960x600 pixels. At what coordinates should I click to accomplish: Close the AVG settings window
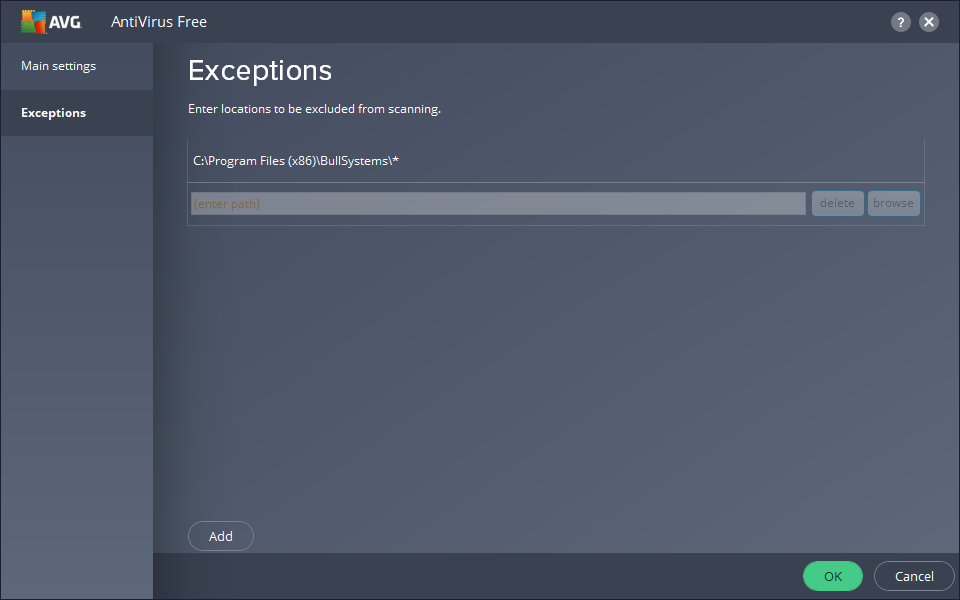pyautogui.click(x=929, y=22)
